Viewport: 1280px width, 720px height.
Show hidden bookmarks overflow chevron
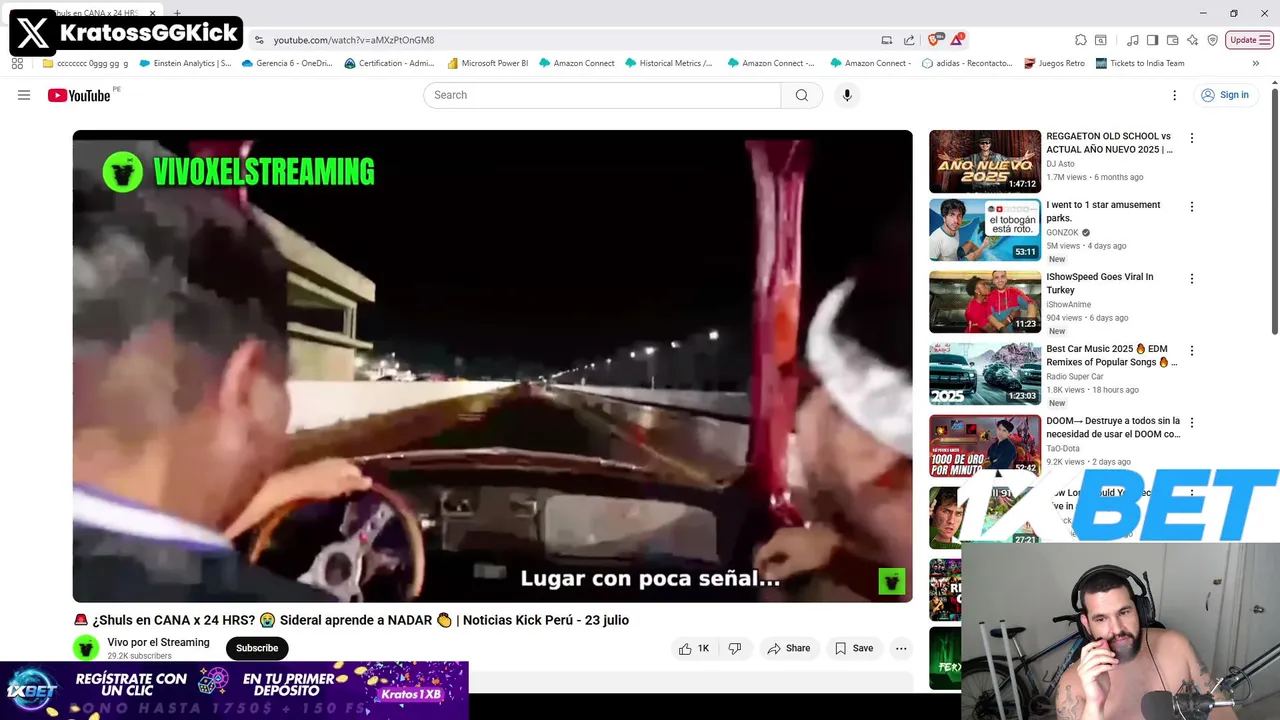pos(1255,63)
